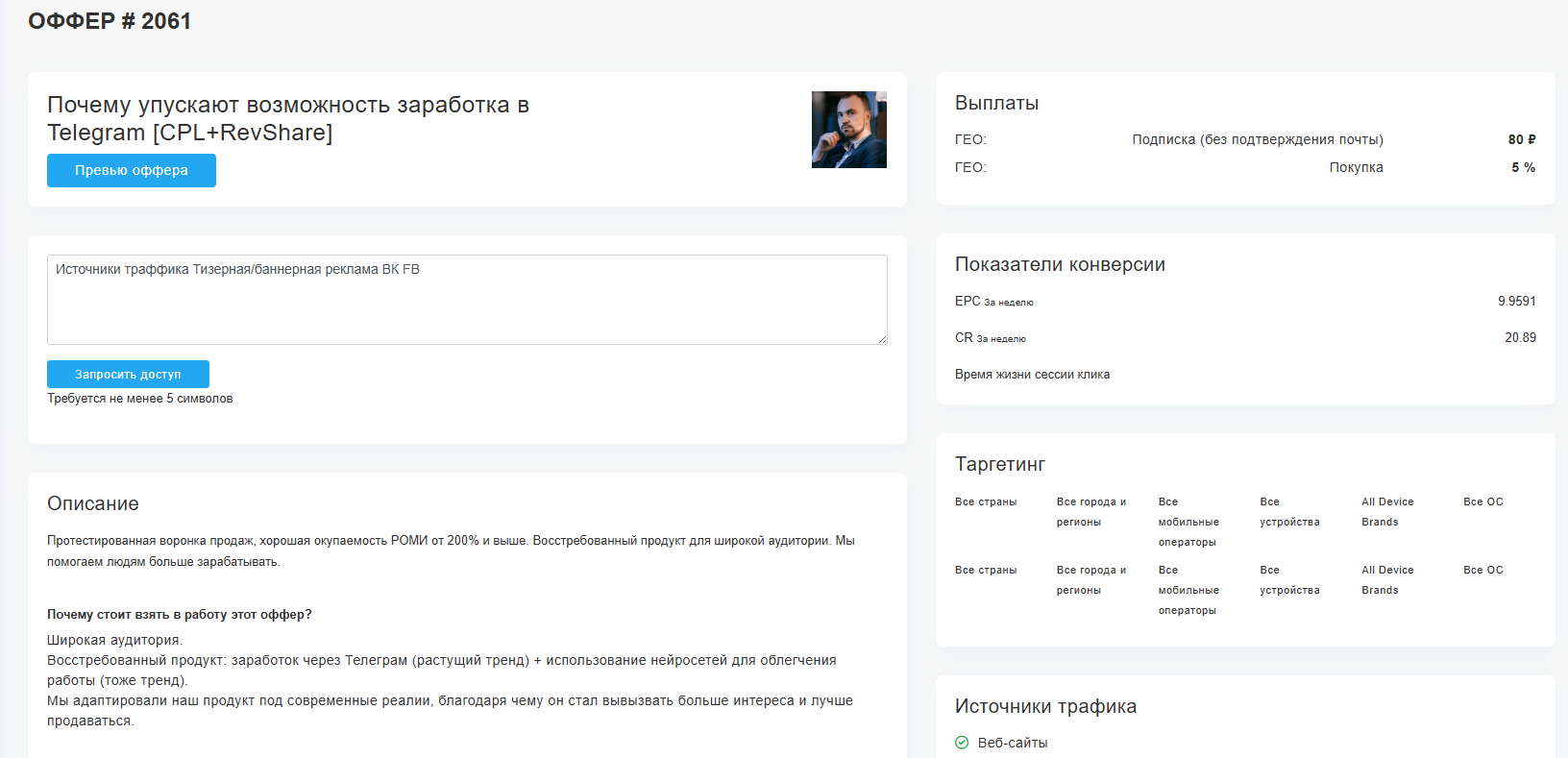Click the first ГЕО label in Выплаты
The height and width of the screenshot is (758, 1568).
pyautogui.click(x=970, y=139)
